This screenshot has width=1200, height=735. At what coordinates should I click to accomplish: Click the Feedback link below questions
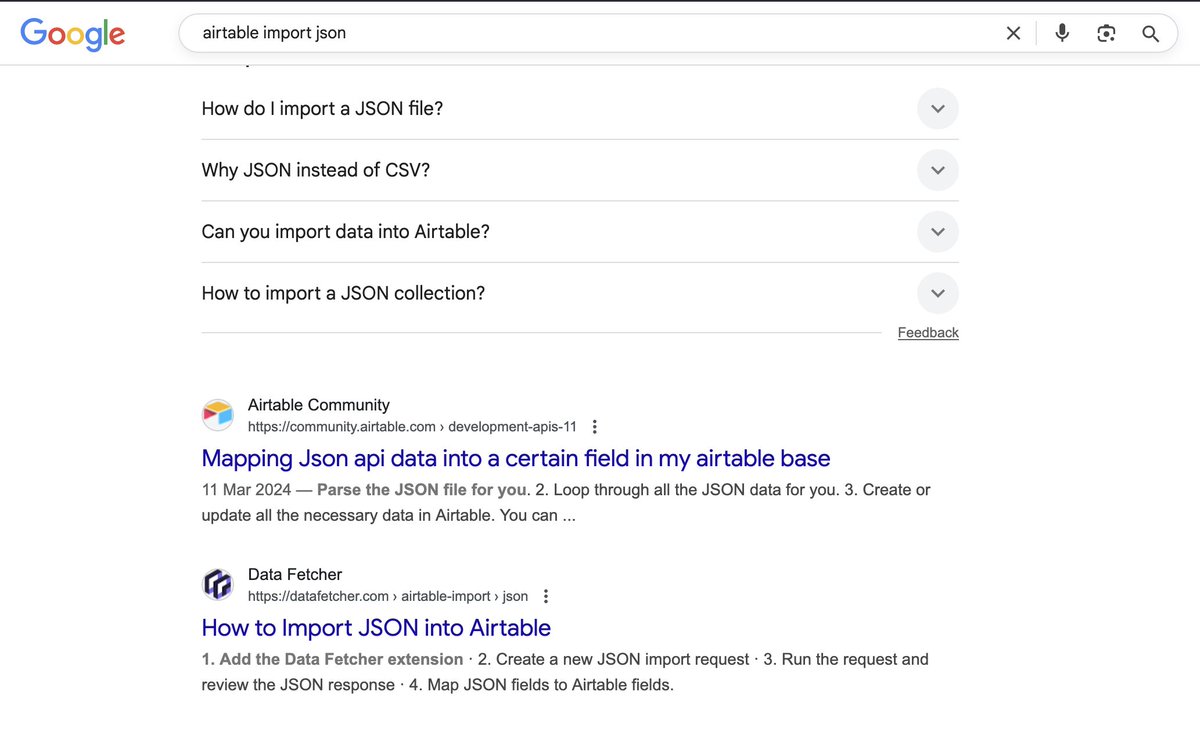[928, 333]
